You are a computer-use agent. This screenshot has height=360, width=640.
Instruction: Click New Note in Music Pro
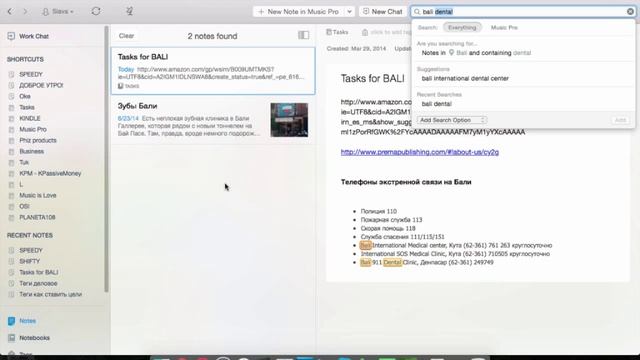[x=299, y=12]
